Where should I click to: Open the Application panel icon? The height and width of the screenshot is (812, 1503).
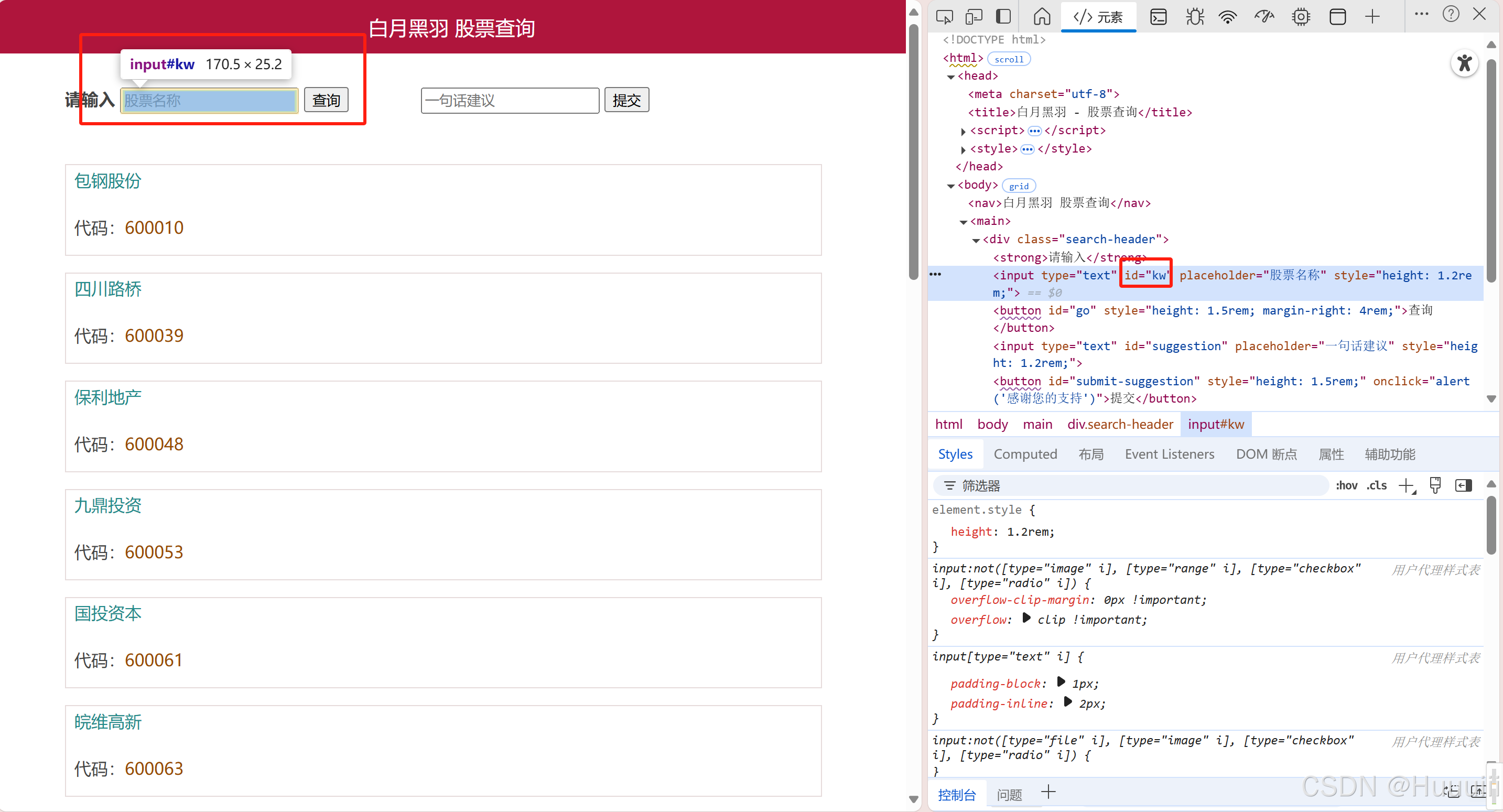(x=1337, y=16)
